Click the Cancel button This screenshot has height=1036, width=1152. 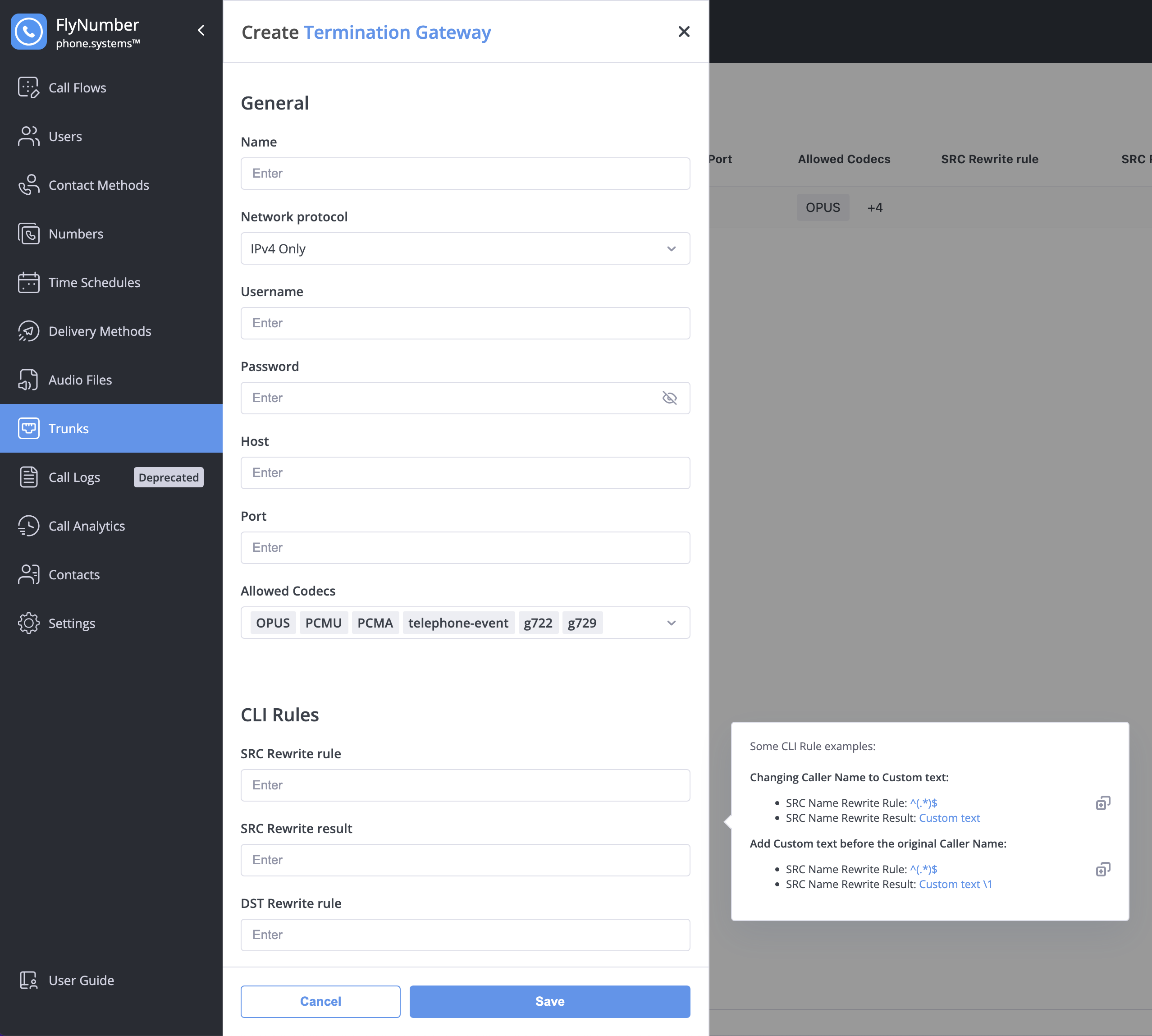coord(320,1001)
